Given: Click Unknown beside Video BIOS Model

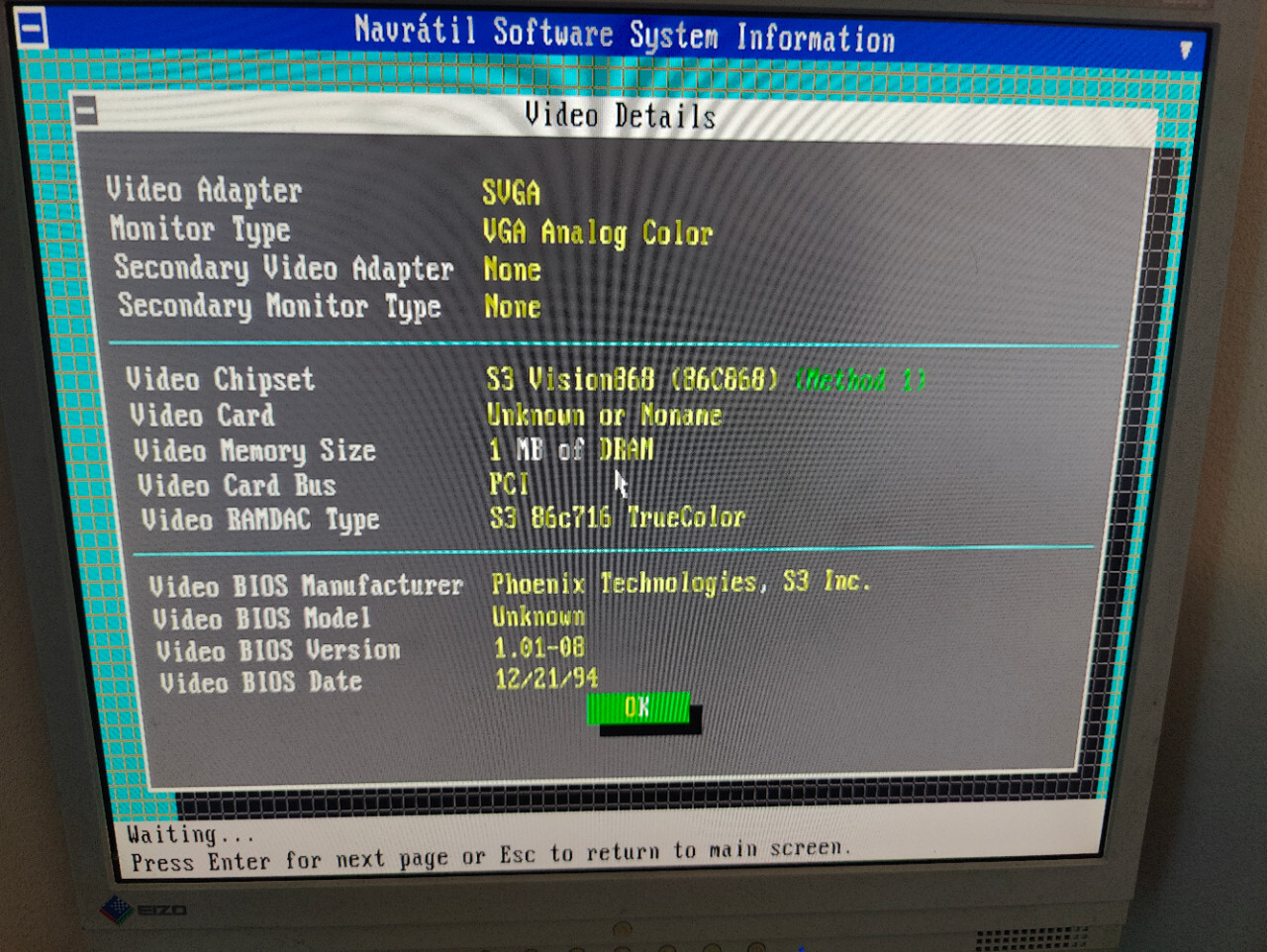Looking at the screenshot, I should click(538, 617).
